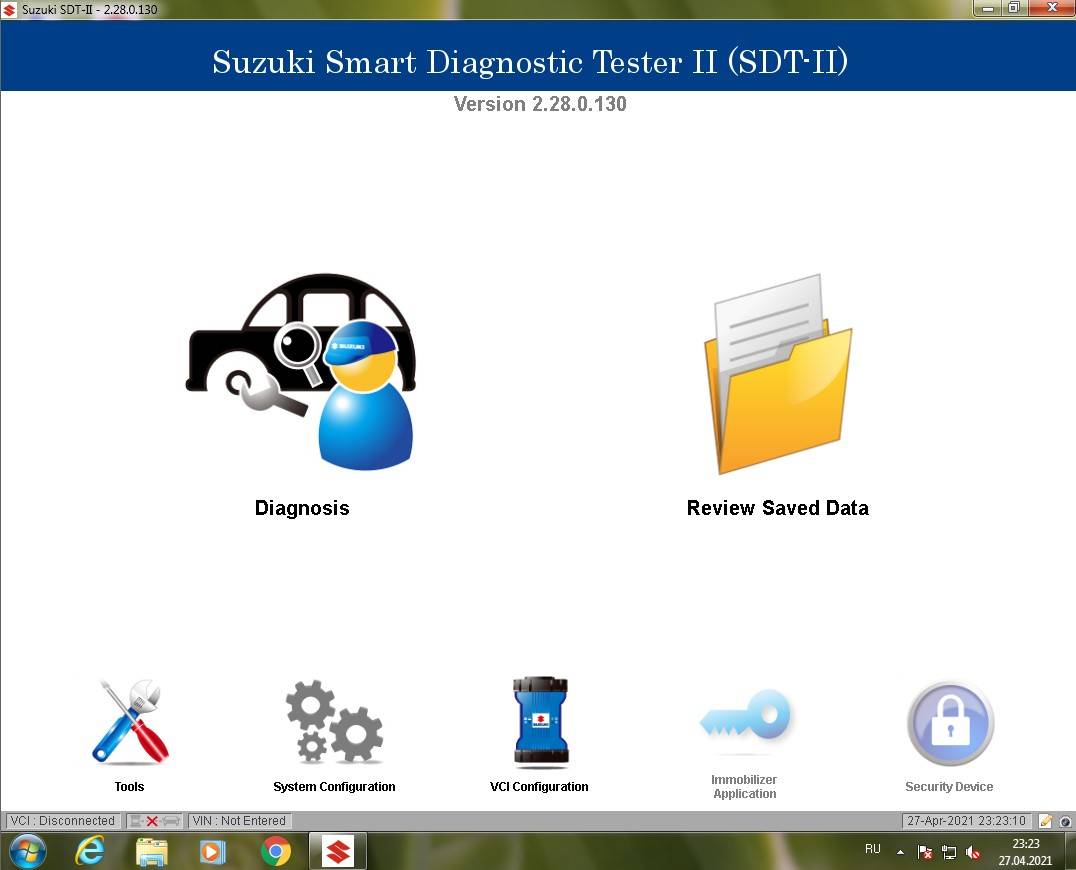Click the VCI Configuration label
Image resolution: width=1076 pixels, height=870 pixels.
click(x=539, y=786)
